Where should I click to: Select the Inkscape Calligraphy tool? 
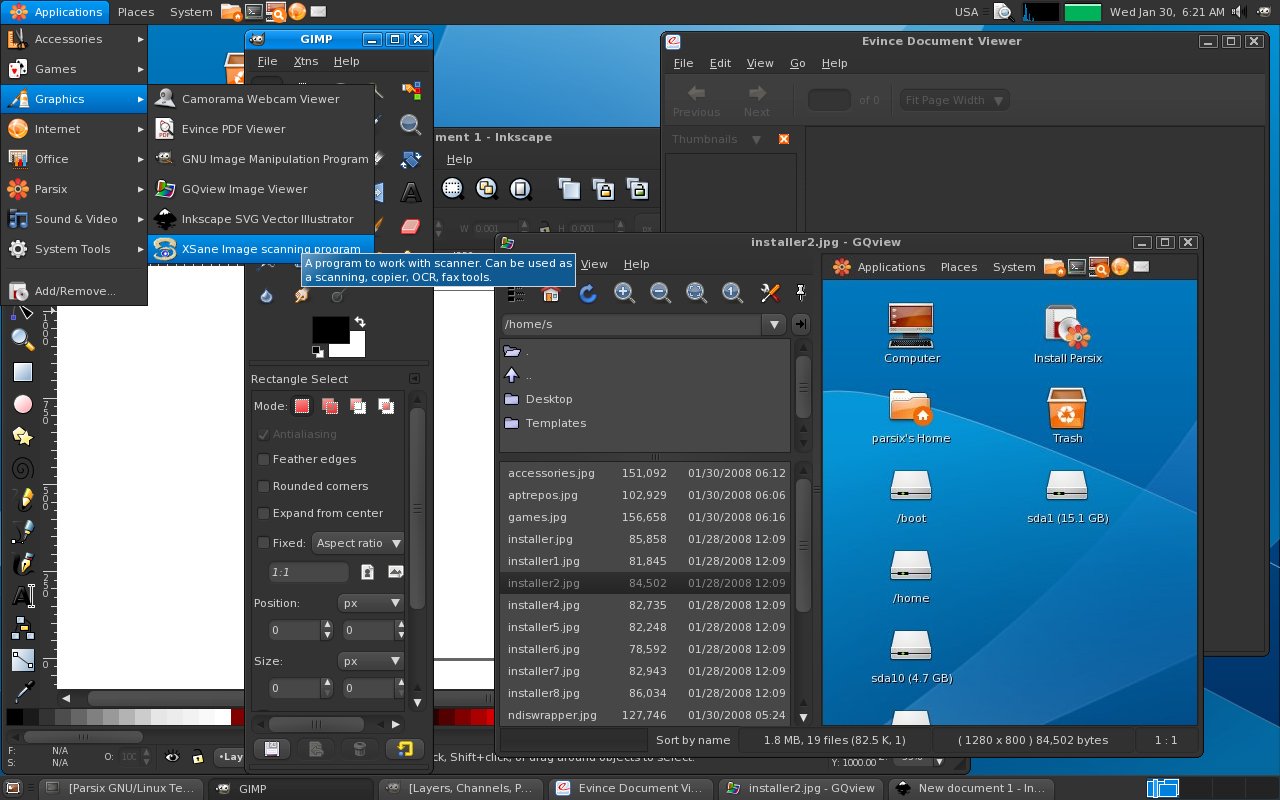22,564
